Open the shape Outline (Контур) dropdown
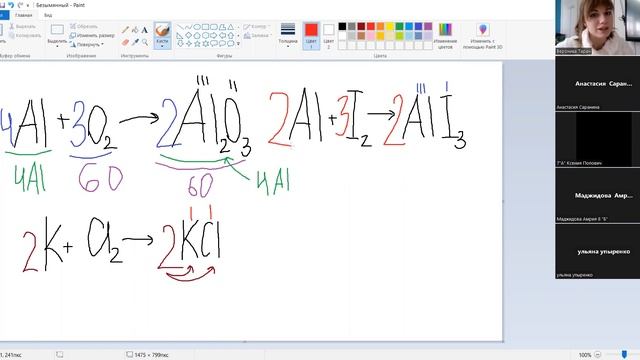The width and height of the screenshot is (640, 360). point(257,27)
